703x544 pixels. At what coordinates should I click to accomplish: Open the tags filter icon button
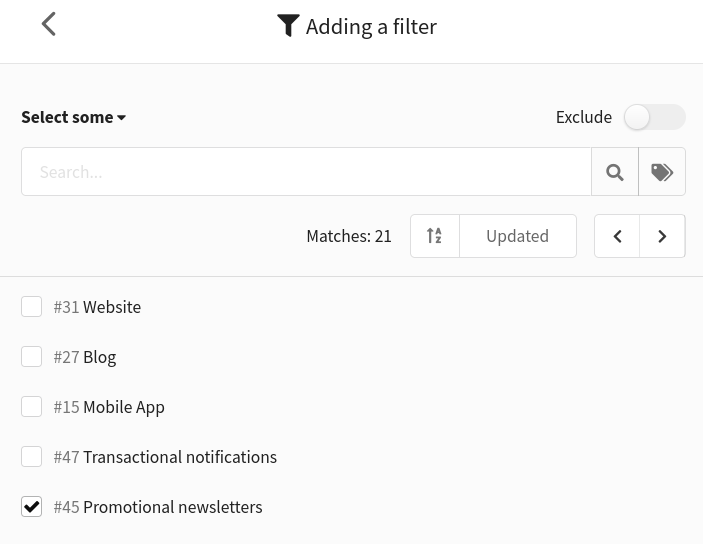pyautogui.click(x=662, y=172)
